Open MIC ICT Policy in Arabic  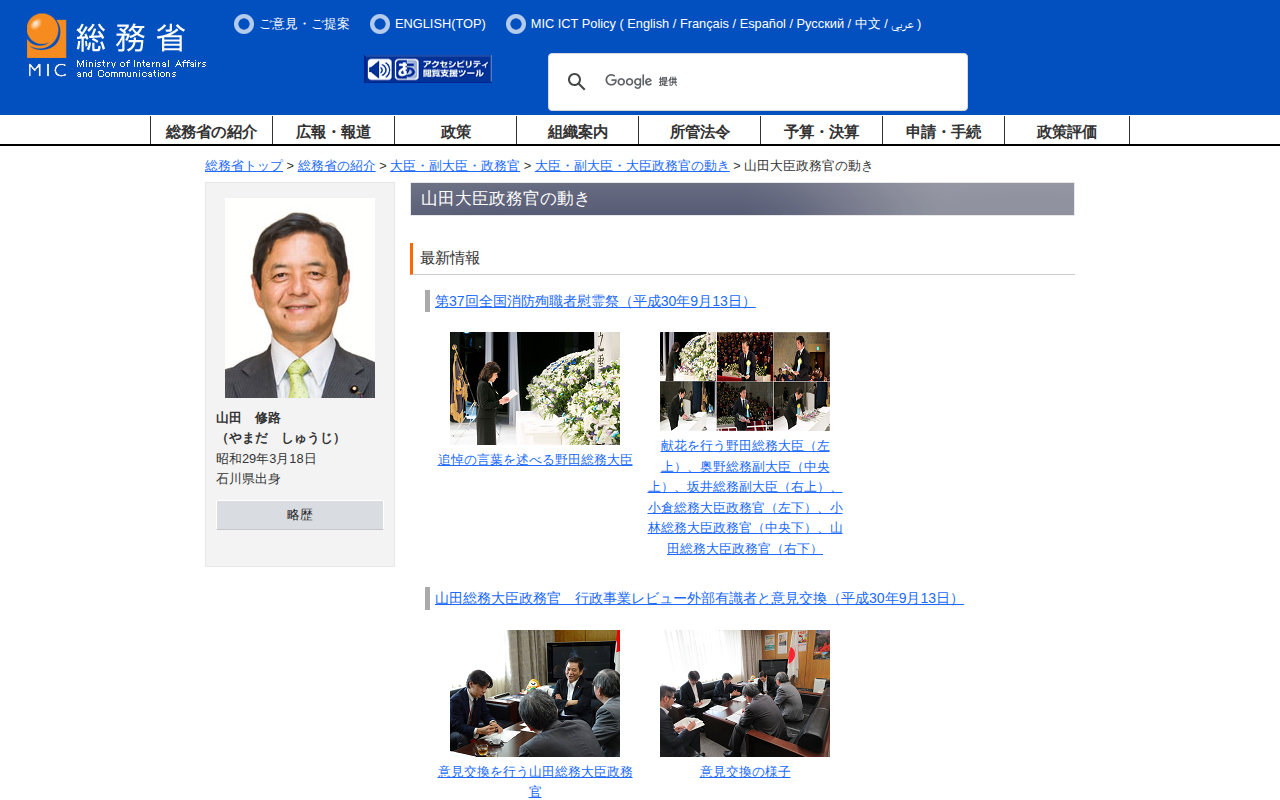902,24
